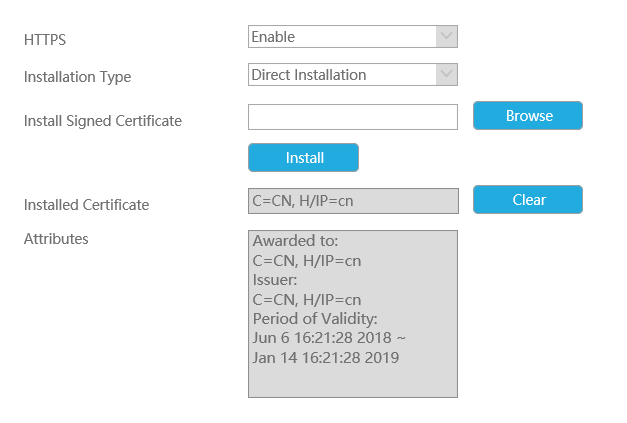Select the Attributes label
Screen dimensions: 627x423
[x=56, y=239]
